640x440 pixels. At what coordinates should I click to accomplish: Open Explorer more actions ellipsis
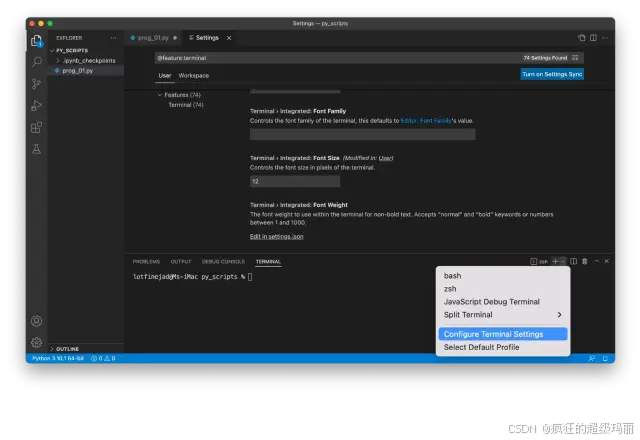113,38
